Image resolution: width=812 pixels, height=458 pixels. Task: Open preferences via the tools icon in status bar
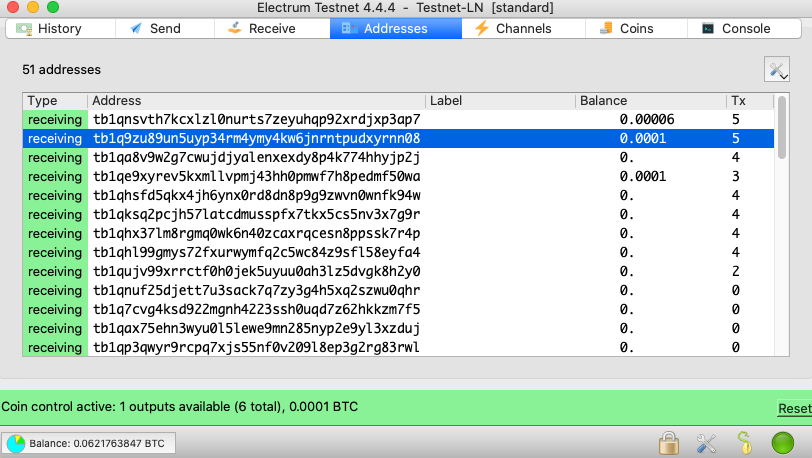click(x=706, y=443)
